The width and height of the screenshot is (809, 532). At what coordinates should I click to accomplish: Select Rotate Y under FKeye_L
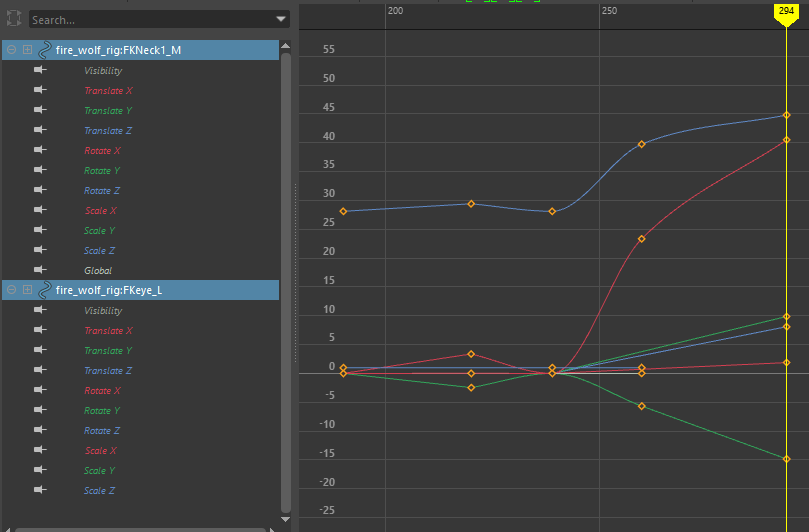[x=102, y=411]
